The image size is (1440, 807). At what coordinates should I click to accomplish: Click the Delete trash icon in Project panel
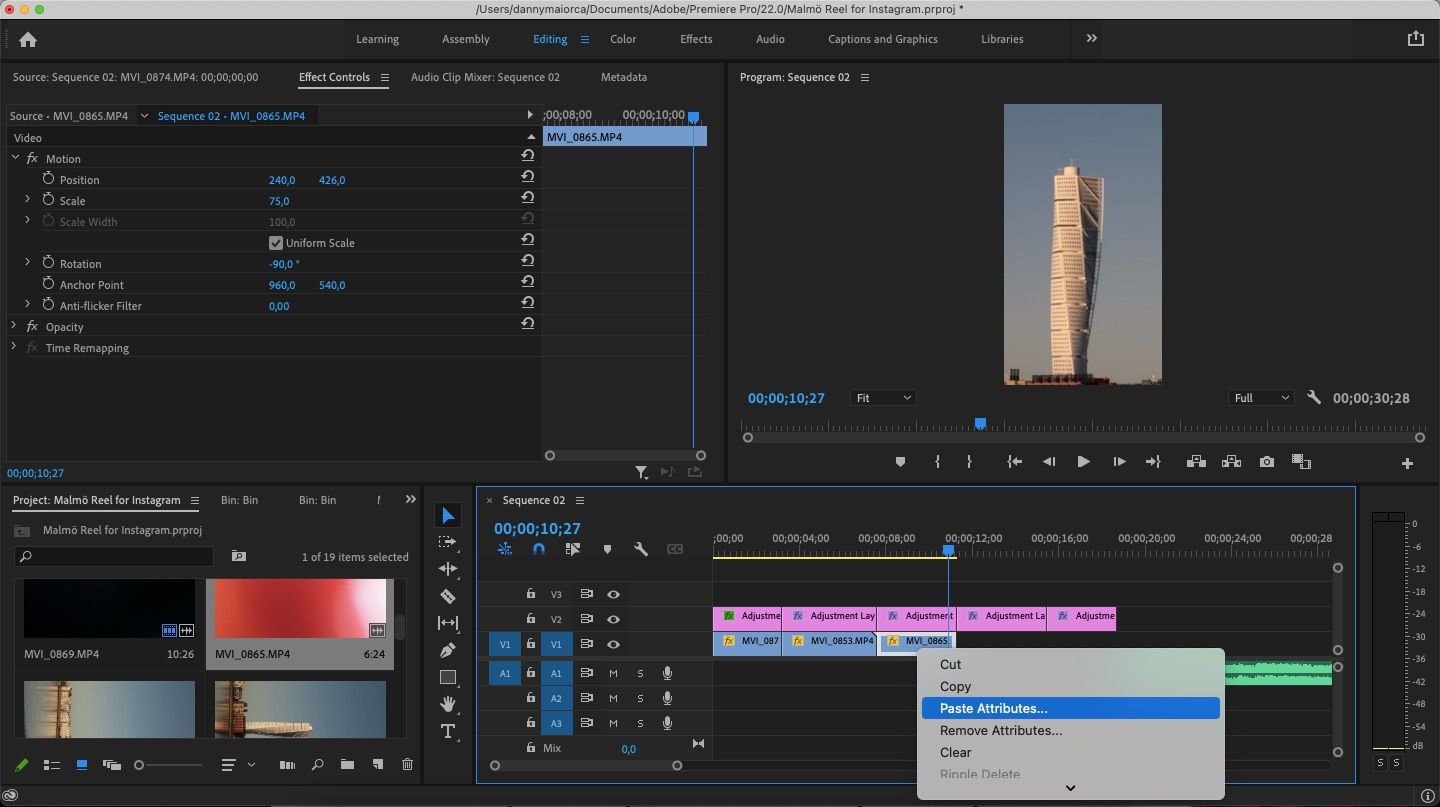(x=407, y=765)
